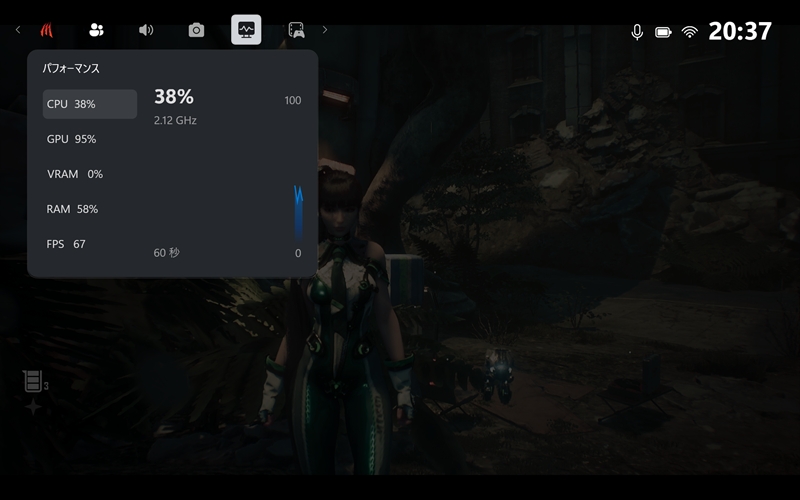The width and height of the screenshot is (800, 500).
Task: Click the Wi-Fi status icon
Action: click(x=689, y=32)
